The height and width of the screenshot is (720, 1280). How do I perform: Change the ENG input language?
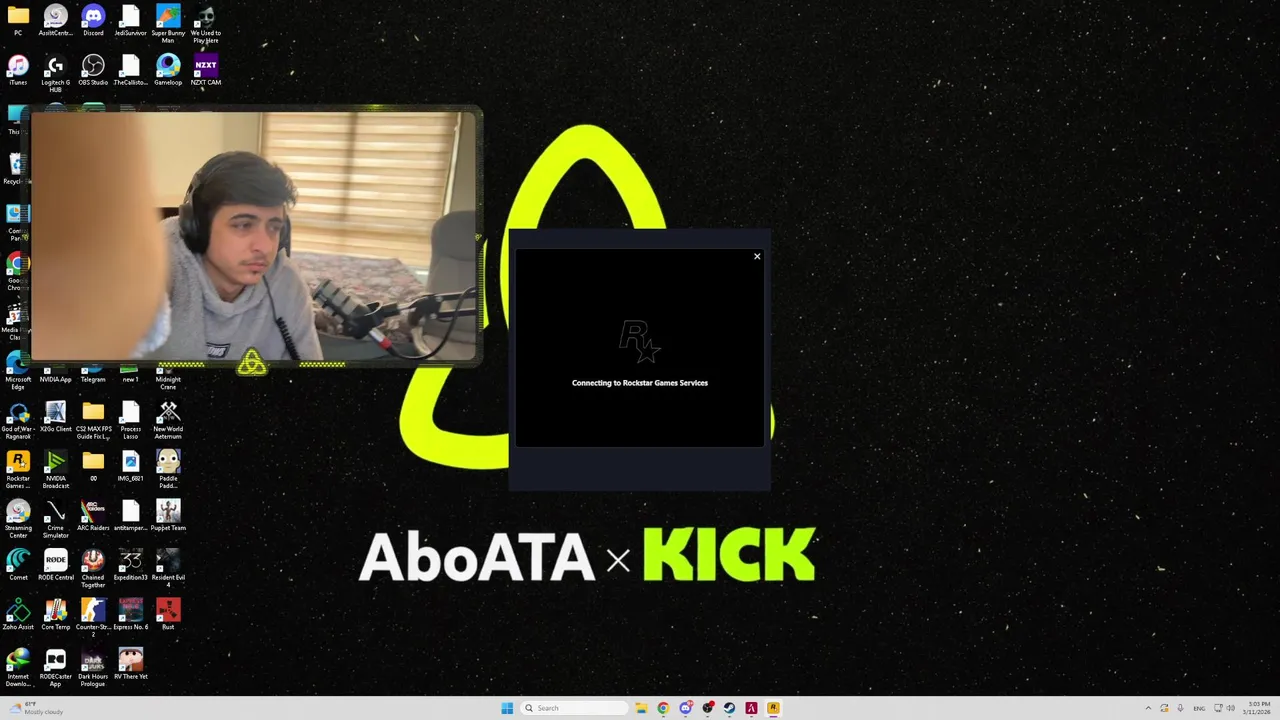[x=1199, y=708]
